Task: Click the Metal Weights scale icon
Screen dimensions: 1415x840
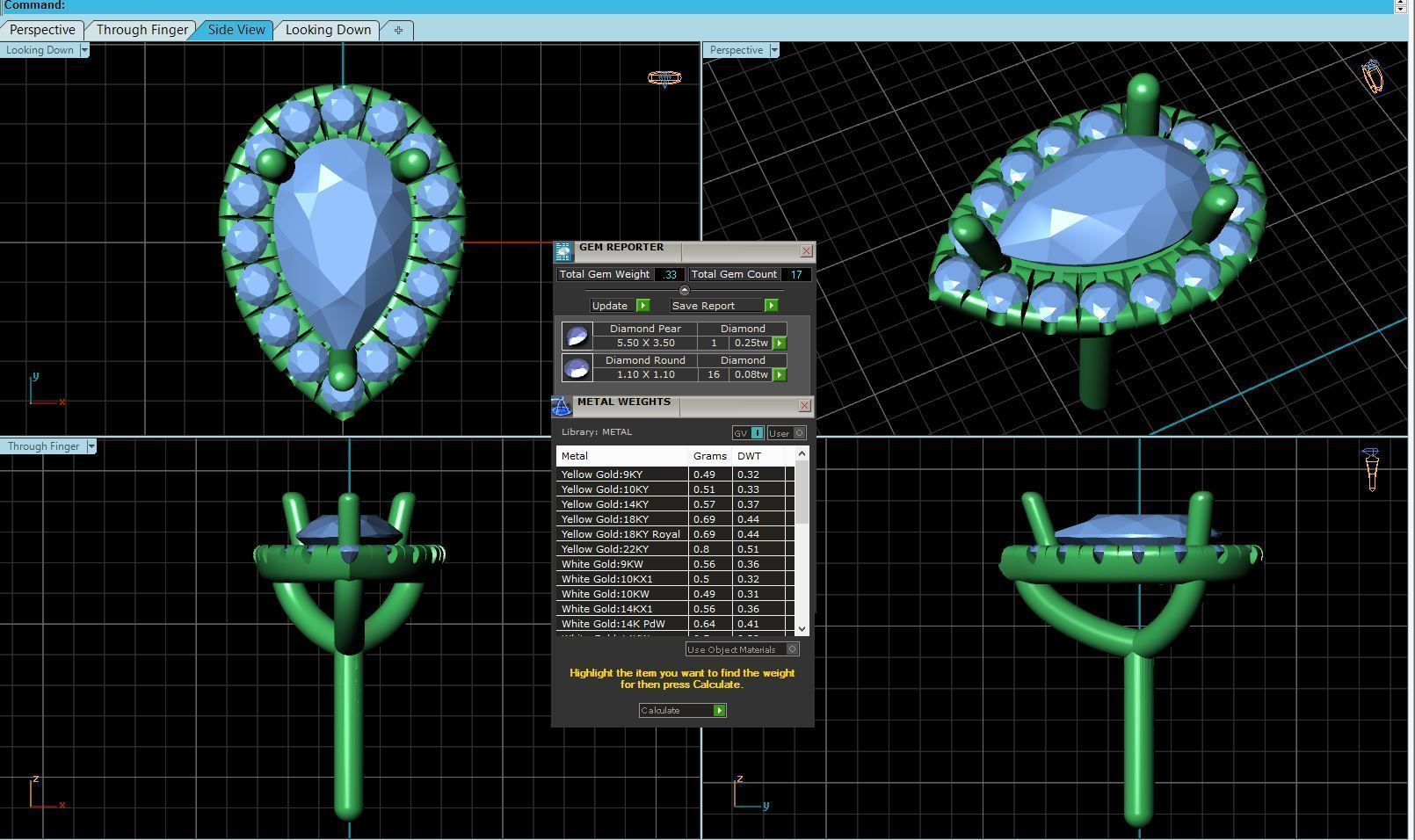Action: pyautogui.click(x=562, y=406)
